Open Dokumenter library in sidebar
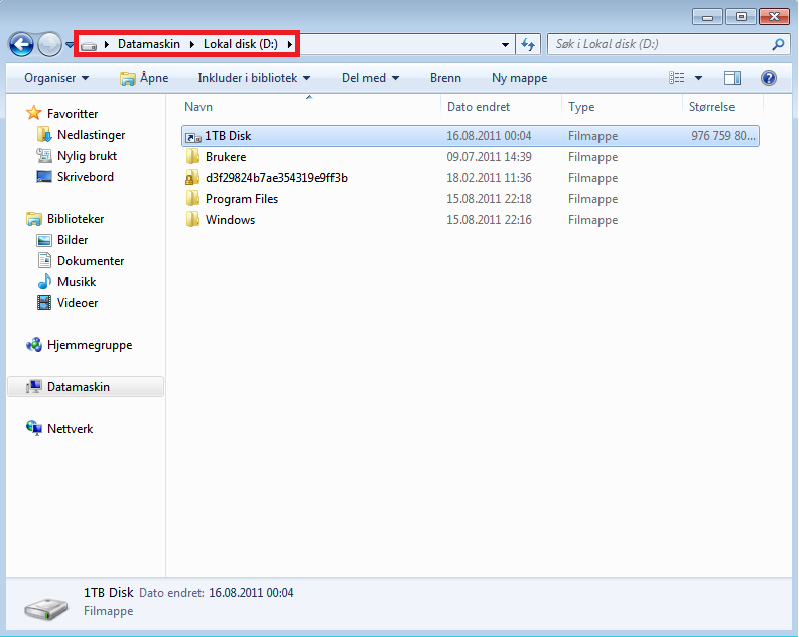 [90, 260]
